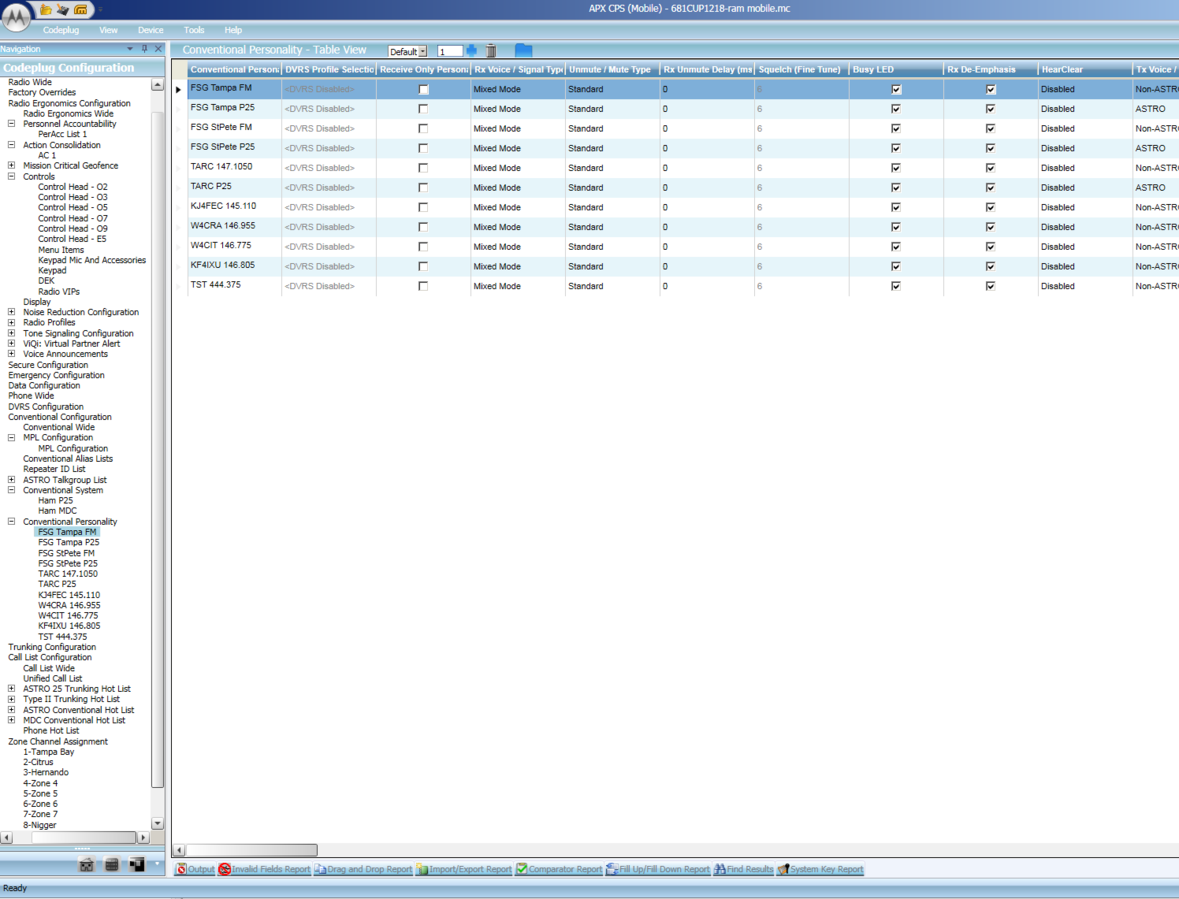
Task: Open the Device menu
Action: tap(150, 30)
